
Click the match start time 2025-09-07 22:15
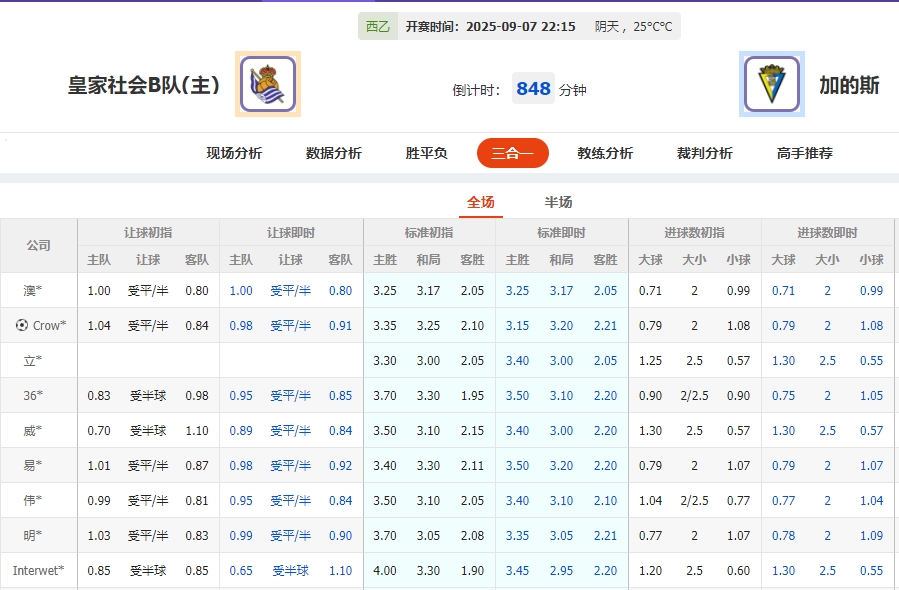[520, 27]
